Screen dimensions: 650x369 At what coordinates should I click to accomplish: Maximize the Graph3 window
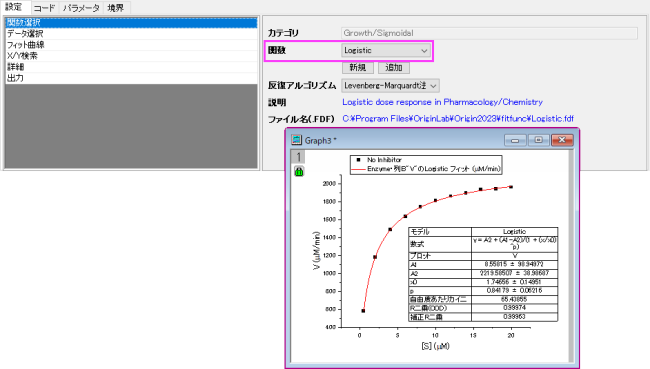538,141
